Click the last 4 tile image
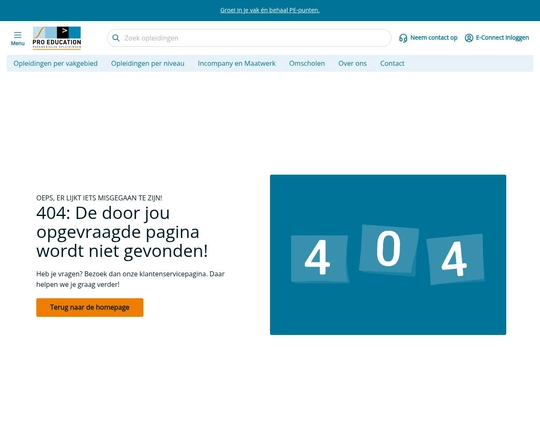 point(455,259)
